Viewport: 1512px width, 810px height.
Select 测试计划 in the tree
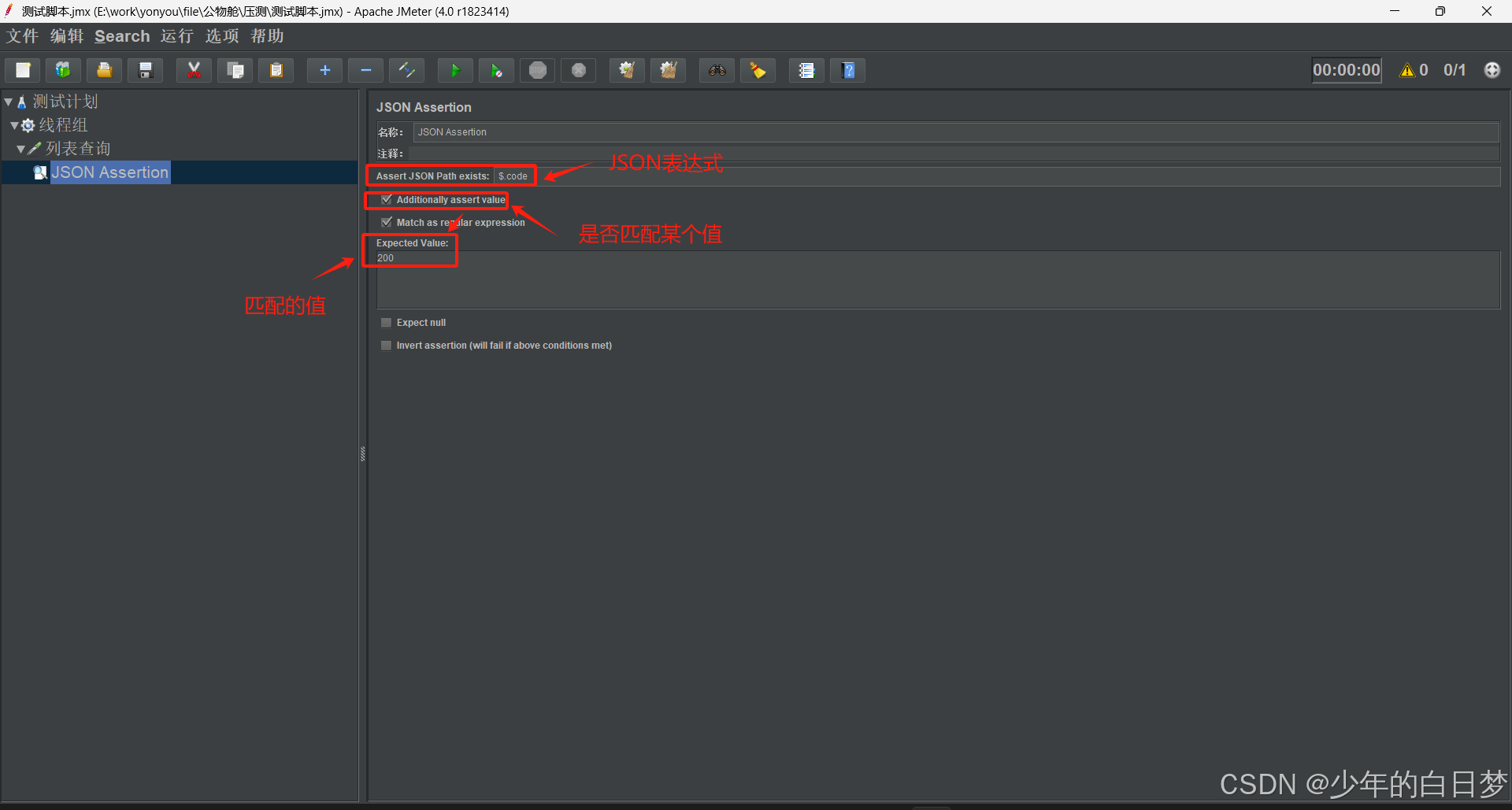(65, 102)
